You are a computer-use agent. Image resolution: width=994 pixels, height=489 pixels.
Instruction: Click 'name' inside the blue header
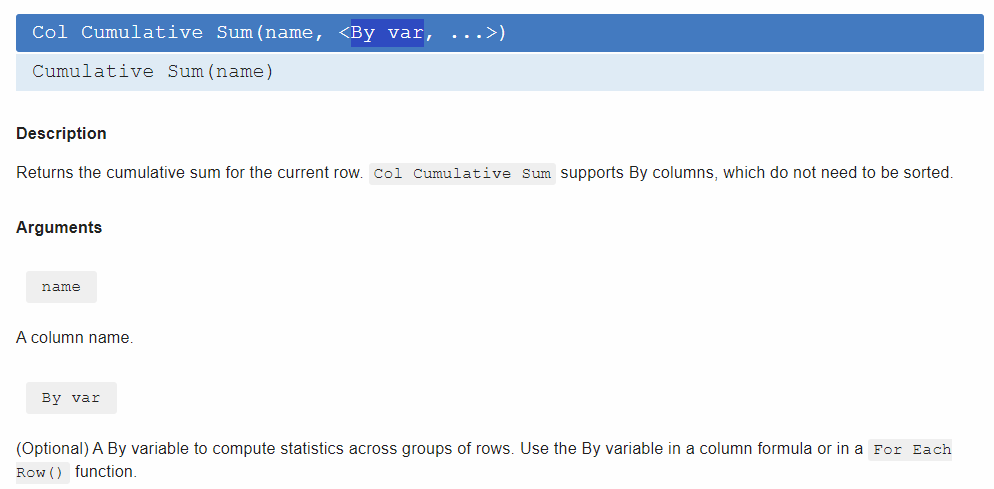pyautogui.click(x=288, y=33)
